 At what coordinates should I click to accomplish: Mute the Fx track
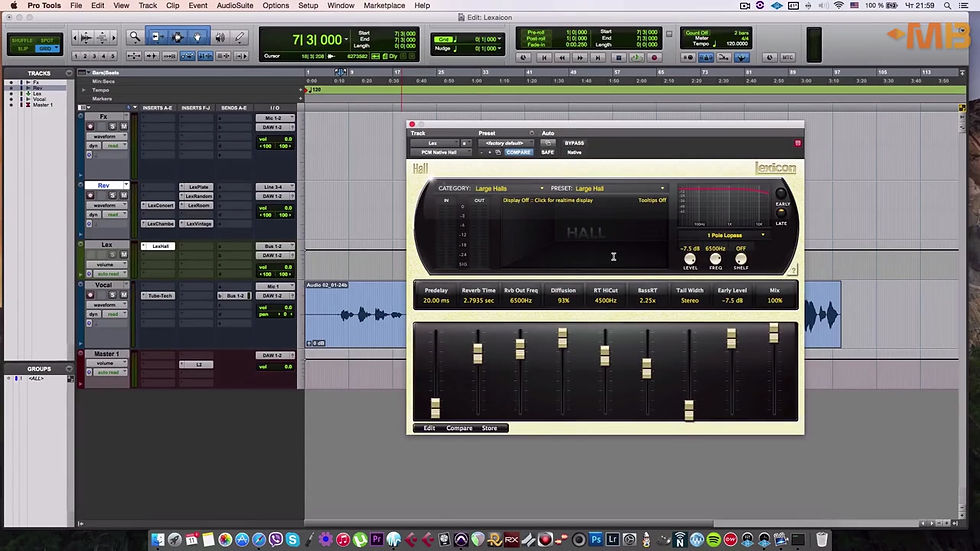coord(124,127)
